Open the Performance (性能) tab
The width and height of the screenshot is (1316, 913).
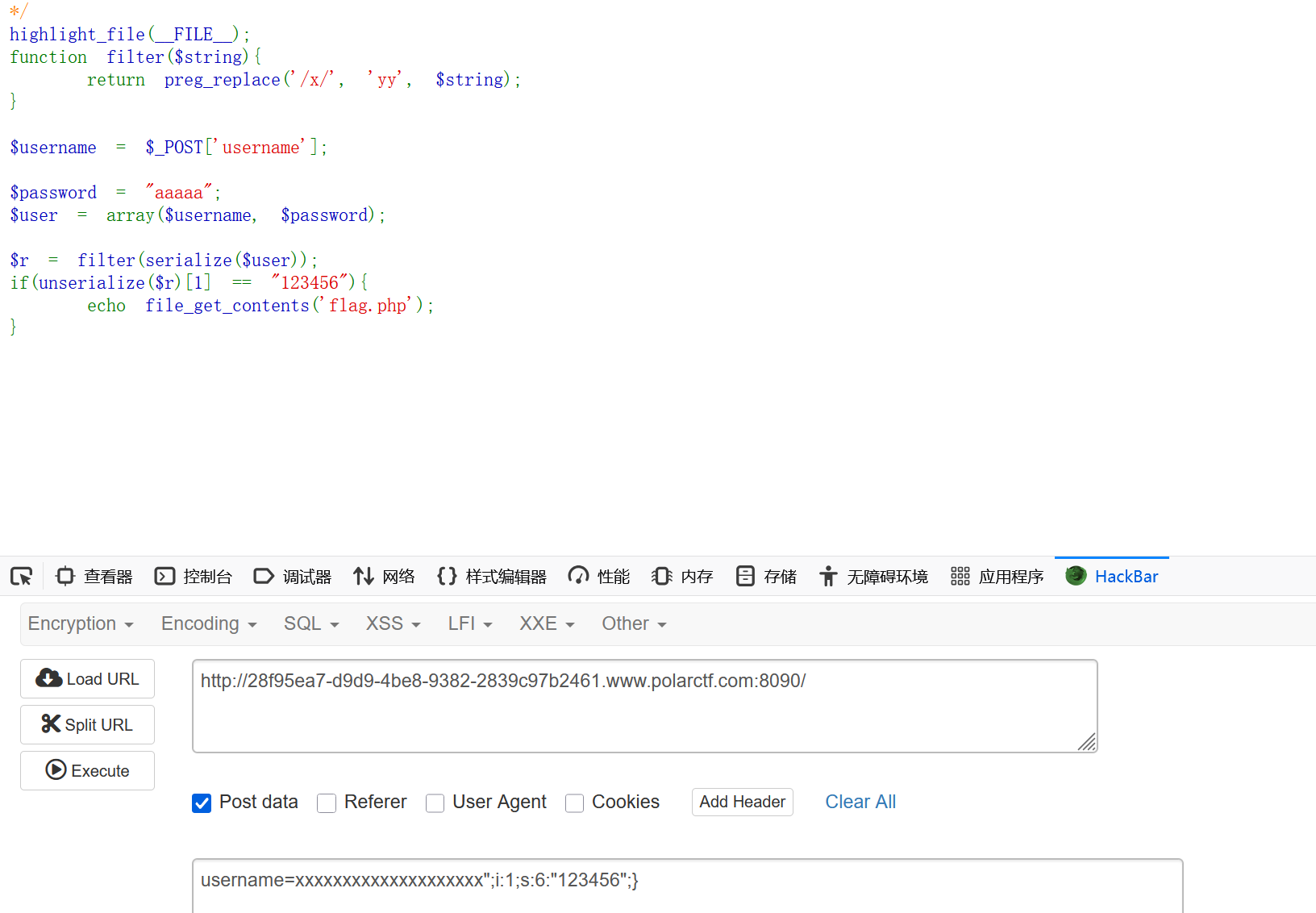[599, 576]
